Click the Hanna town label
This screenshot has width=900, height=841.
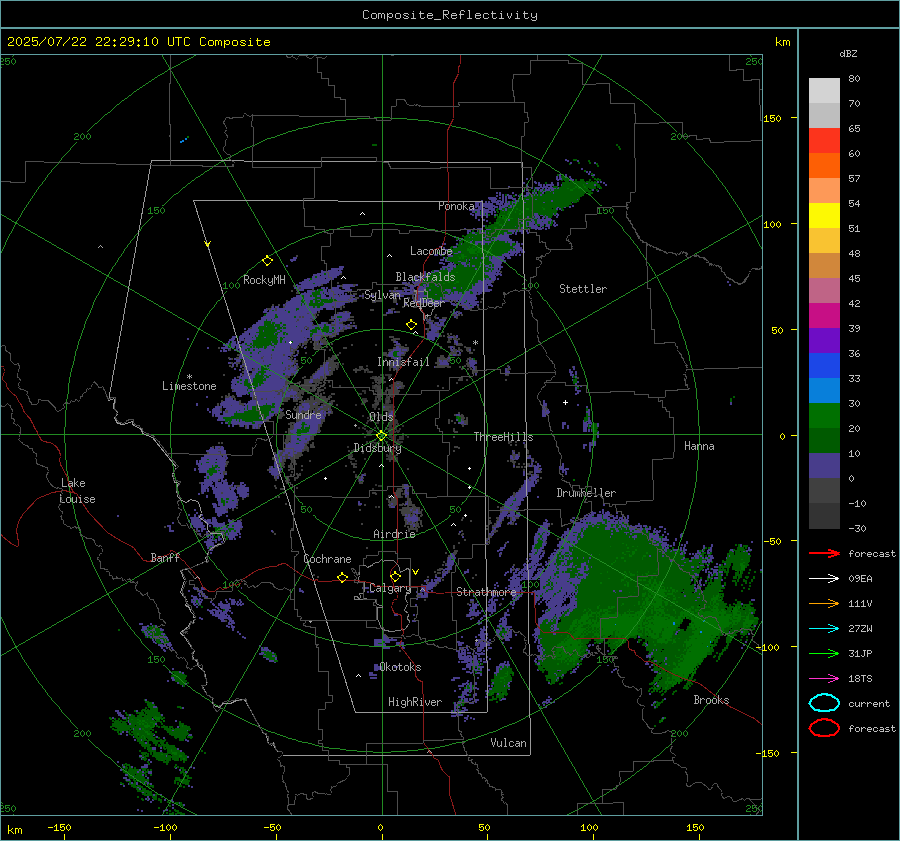(699, 446)
